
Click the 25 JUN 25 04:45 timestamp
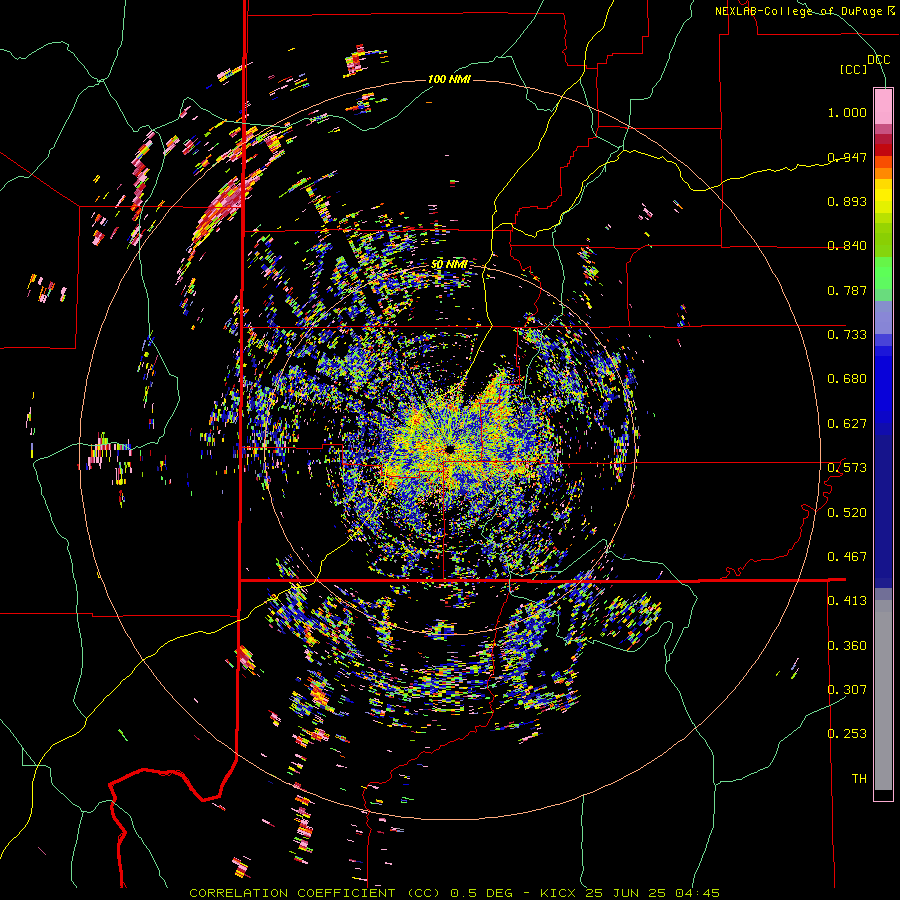pos(652,893)
